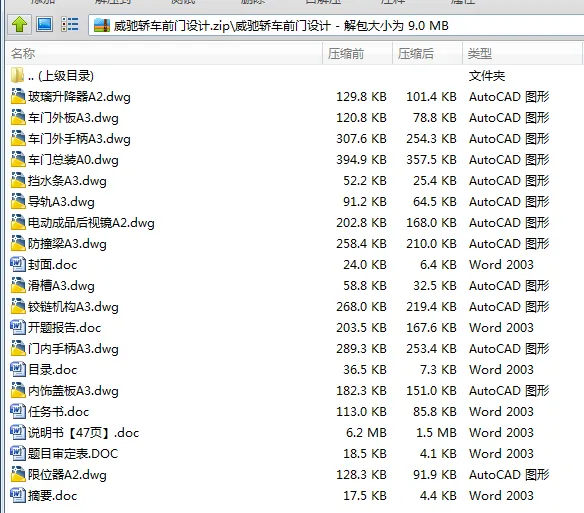Viewport: 584px width, 513px height.
Task: Click the 开题报告.doc Word icon
Action: click(x=18, y=327)
